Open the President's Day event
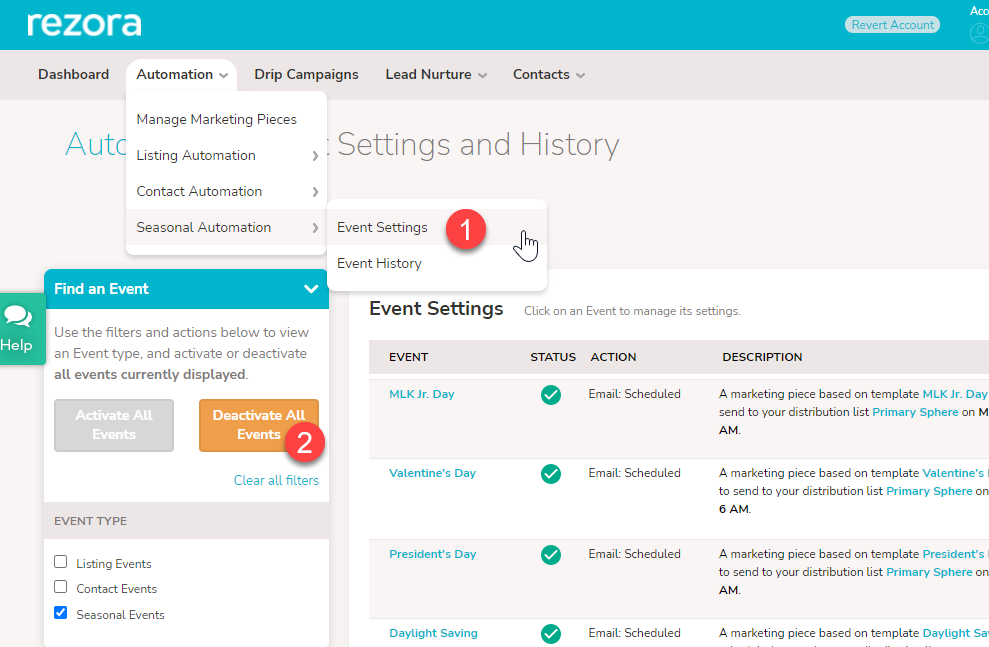This screenshot has height=647, width=989. (x=433, y=554)
